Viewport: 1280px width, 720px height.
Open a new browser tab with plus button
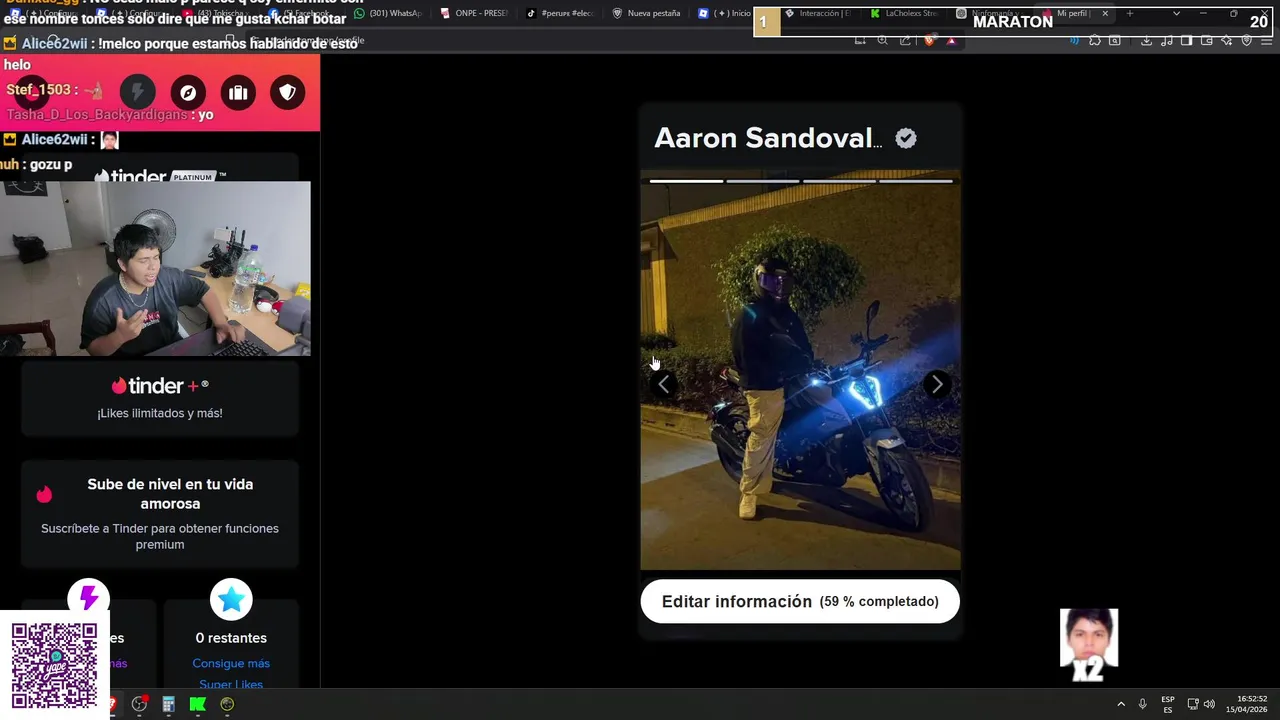(x=1130, y=13)
